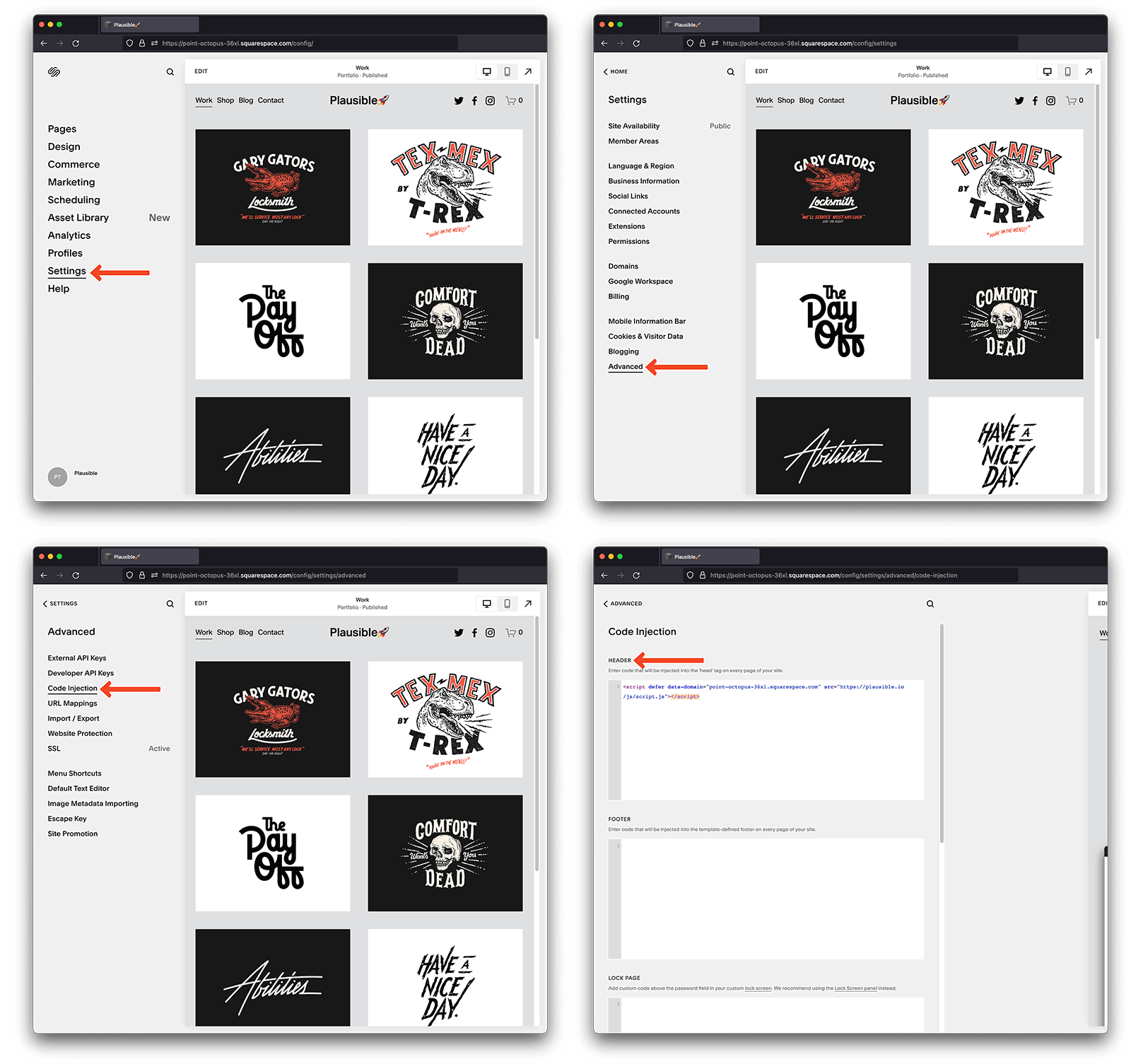
Task: Open Commerce in the top-left window sidebar
Action: click(74, 164)
